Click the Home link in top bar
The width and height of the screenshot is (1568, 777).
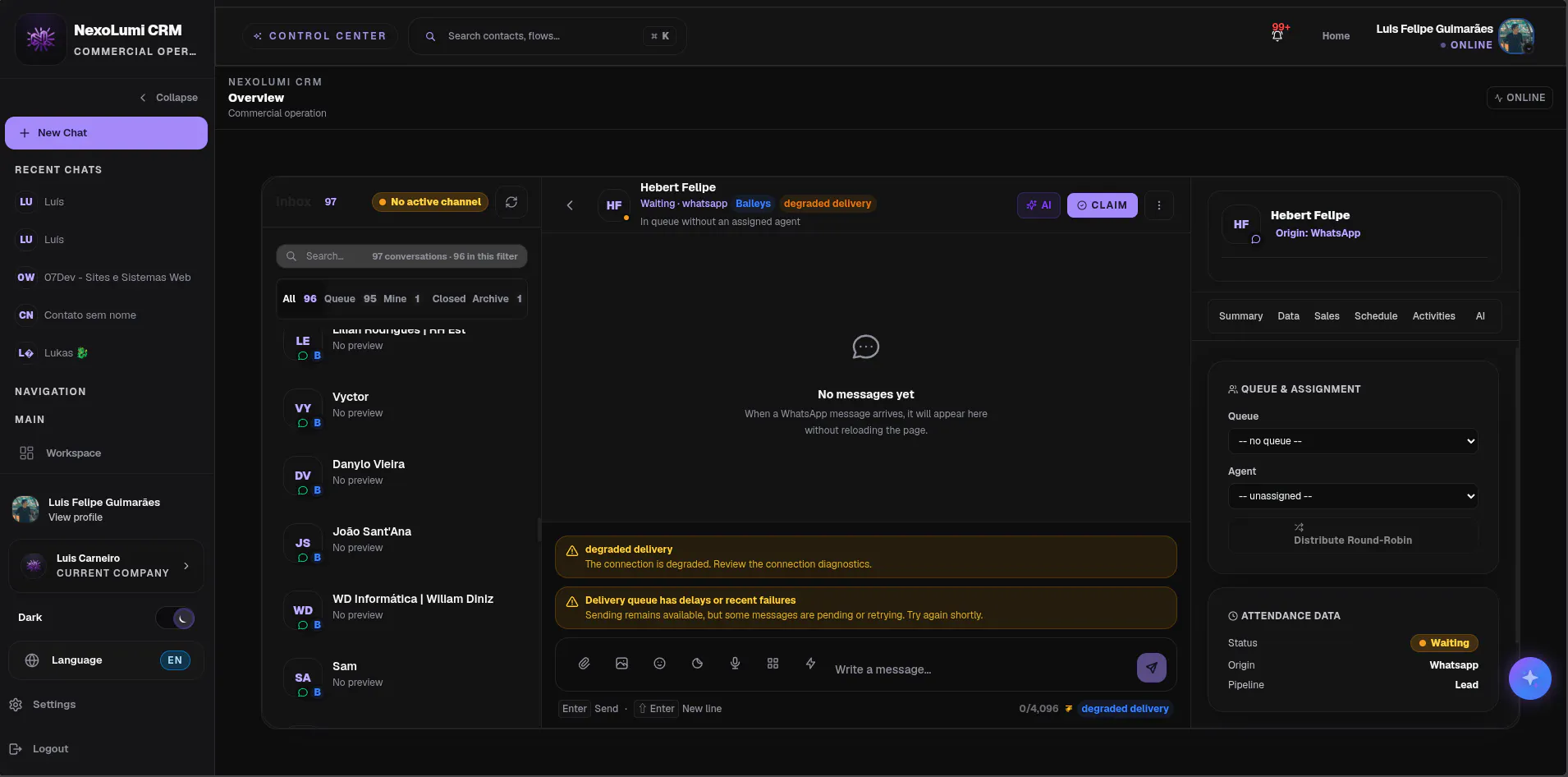point(1336,36)
